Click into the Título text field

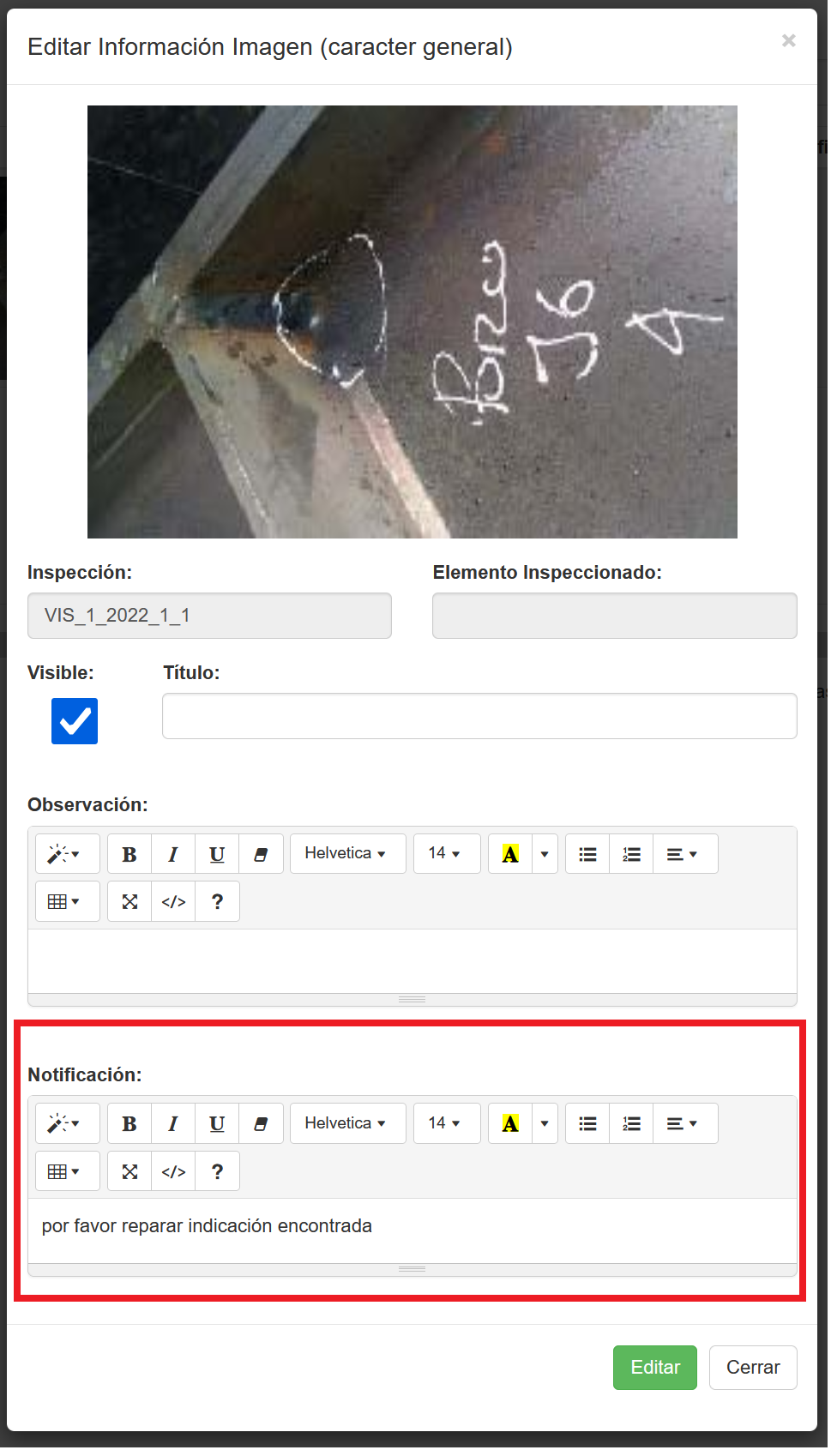click(x=479, y=716)
